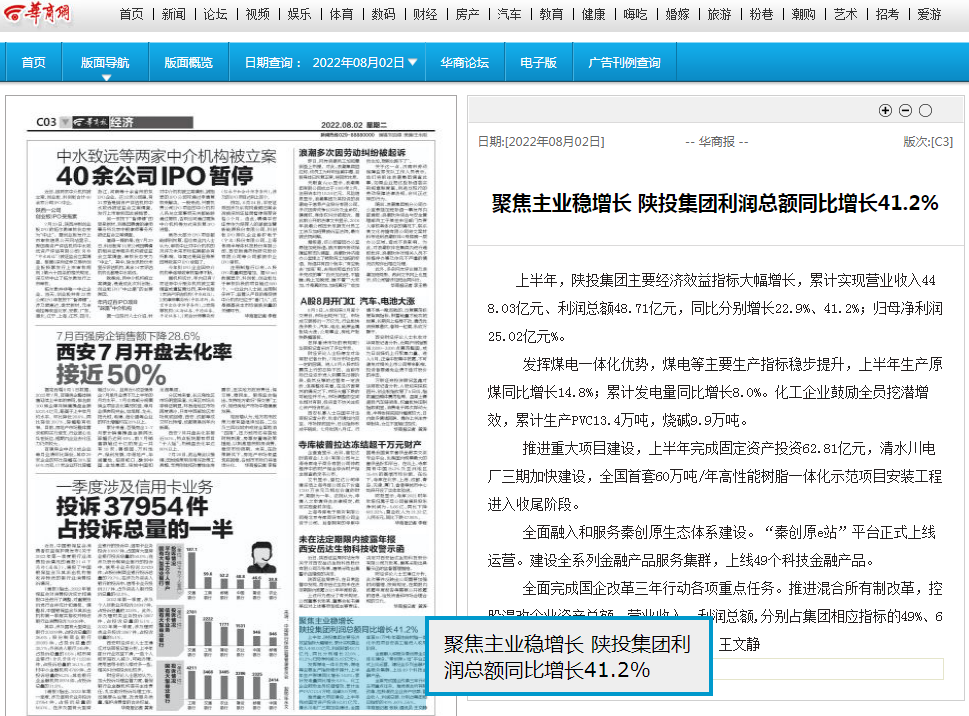Open the 汽车 channel link
The width and height of the screenshot is (969, 716).
(509, 14)
